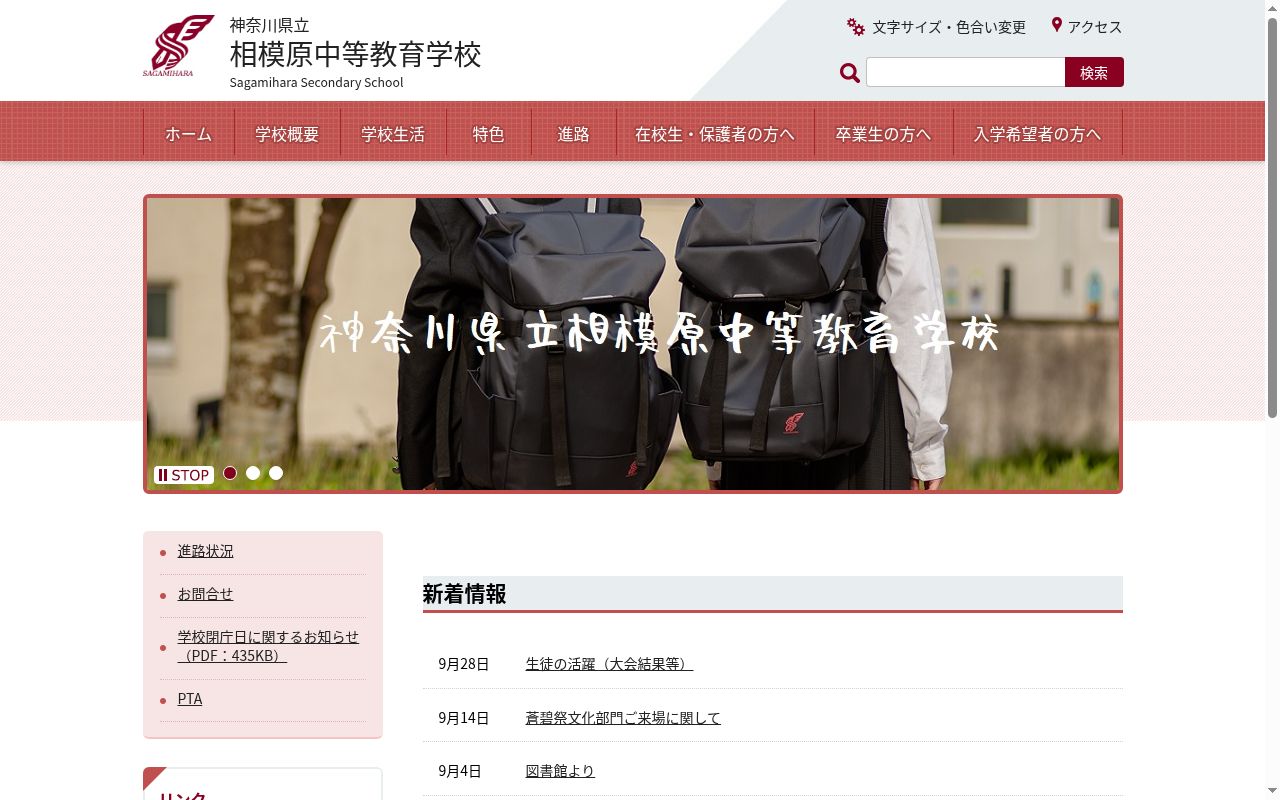Open 学校閉庁日に関するお知らせ PDF link
Image resolution: width=1280 pixels, height=800 pixels.
(268, 646)
